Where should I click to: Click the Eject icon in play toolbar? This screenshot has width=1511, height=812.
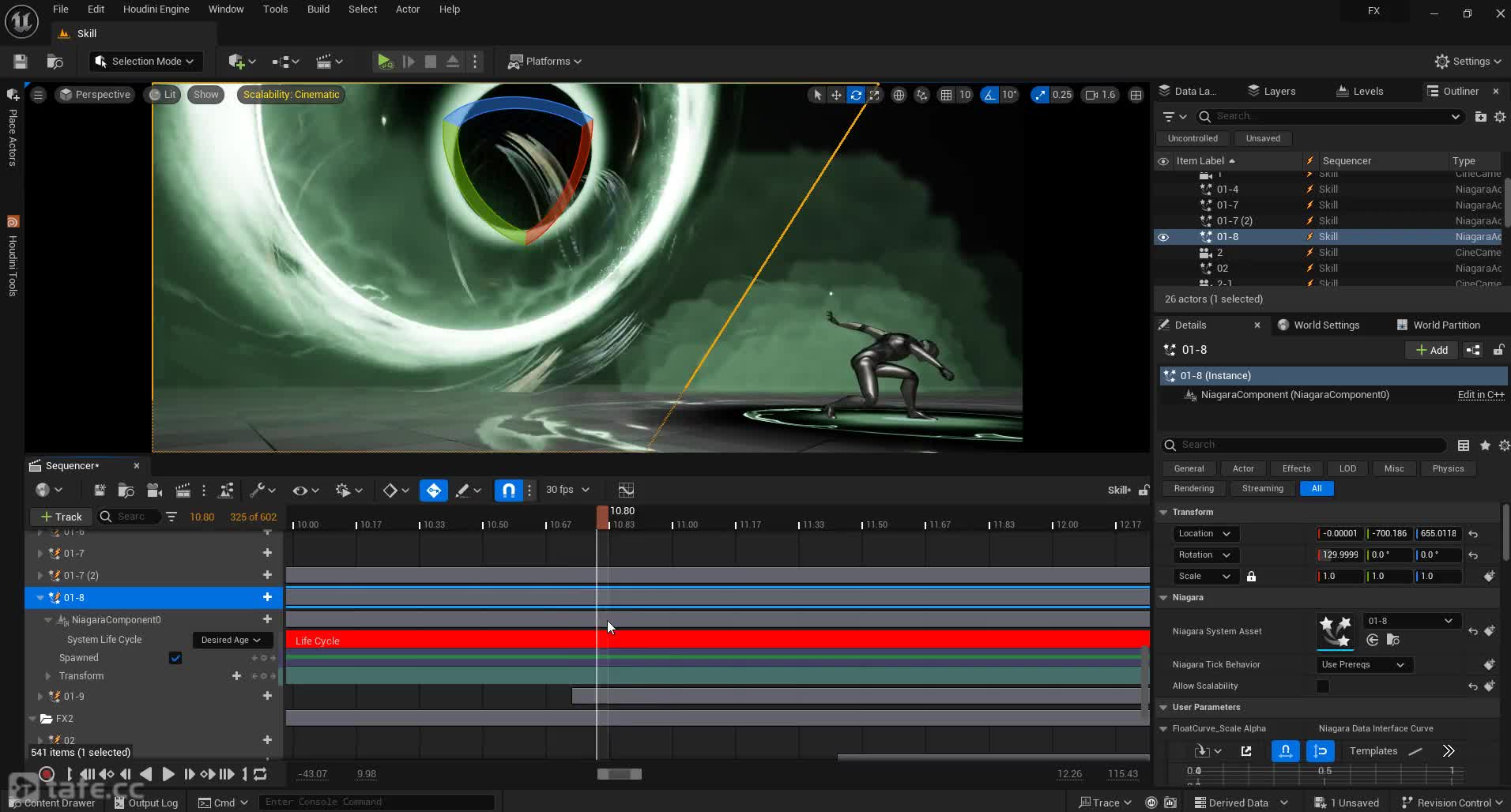tap(453, 62)
